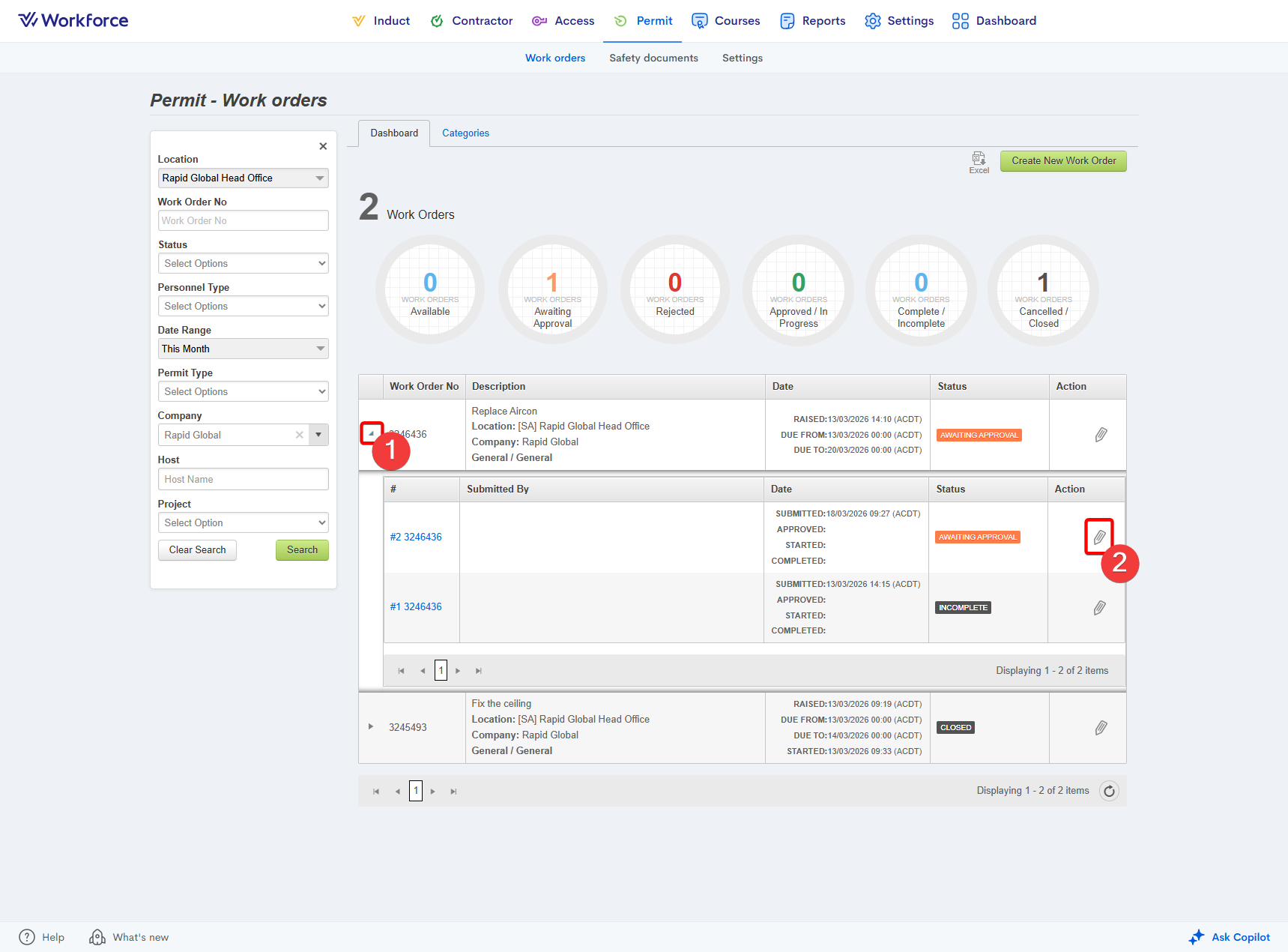The width and height of the screenshot is (1288, 952).
Task: Open the Date Range This Month dropdown
Action: point(243,349)
